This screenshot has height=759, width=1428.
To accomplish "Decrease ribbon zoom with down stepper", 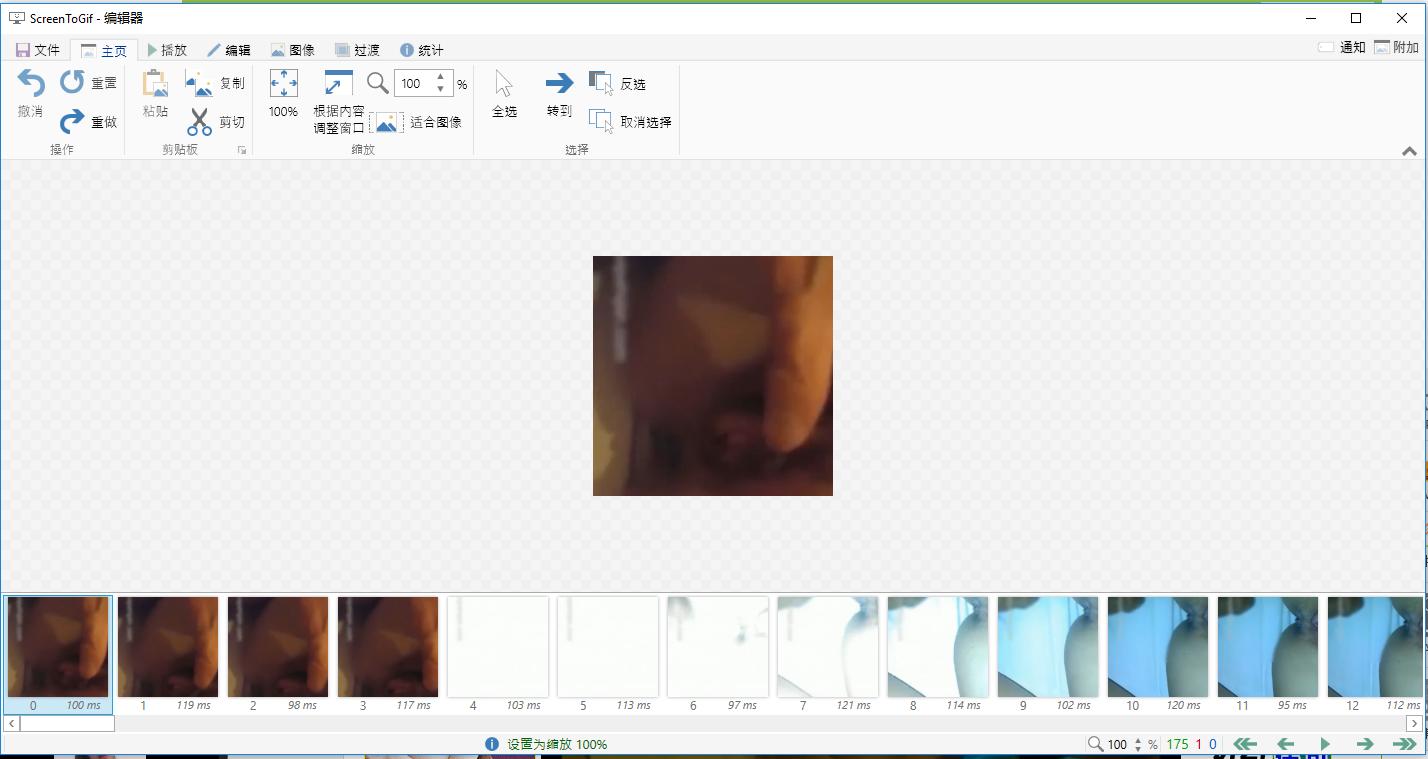I will [x=441, y=90].
